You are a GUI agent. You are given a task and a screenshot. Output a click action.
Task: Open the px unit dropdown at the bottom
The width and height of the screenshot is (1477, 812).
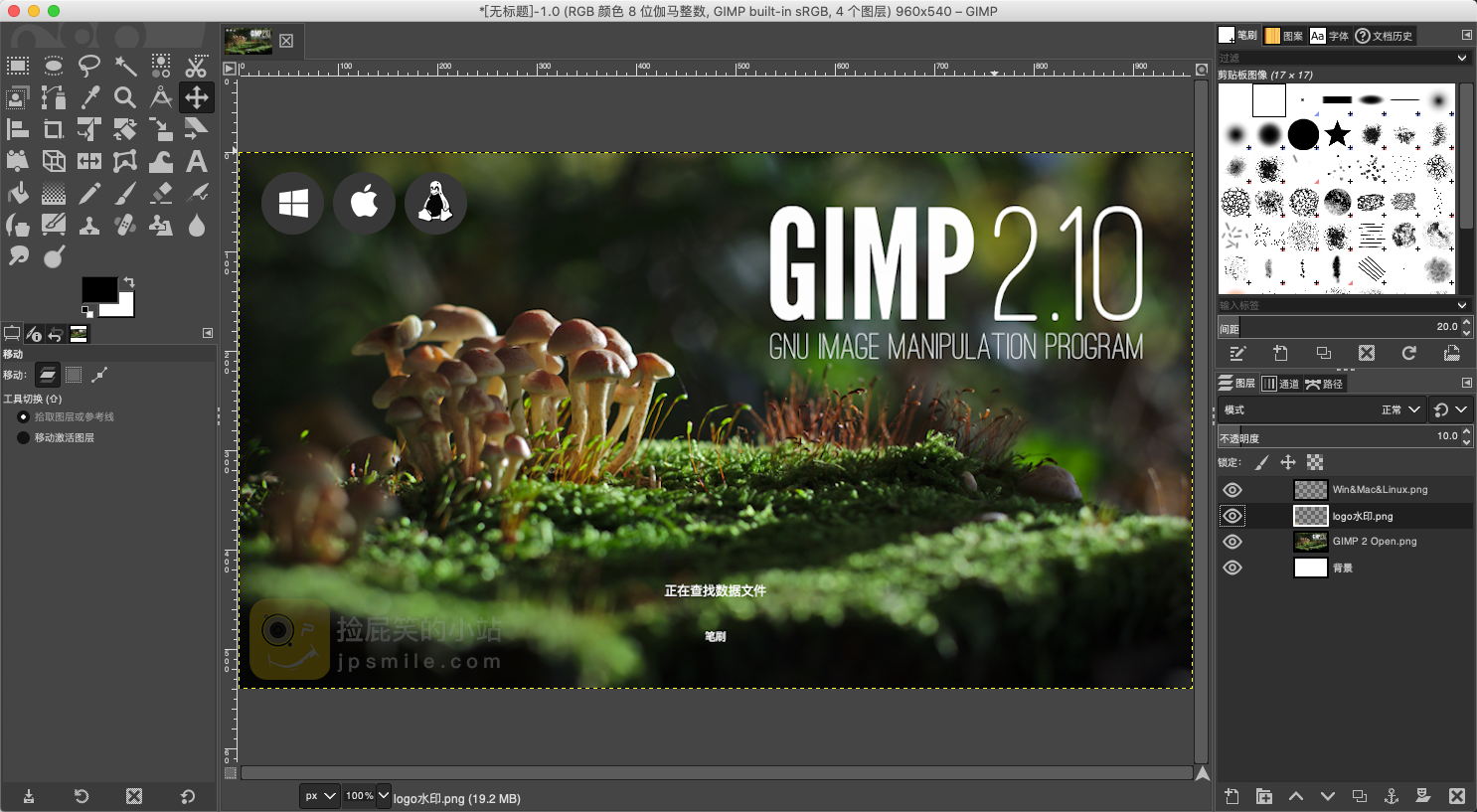point(318,796)
